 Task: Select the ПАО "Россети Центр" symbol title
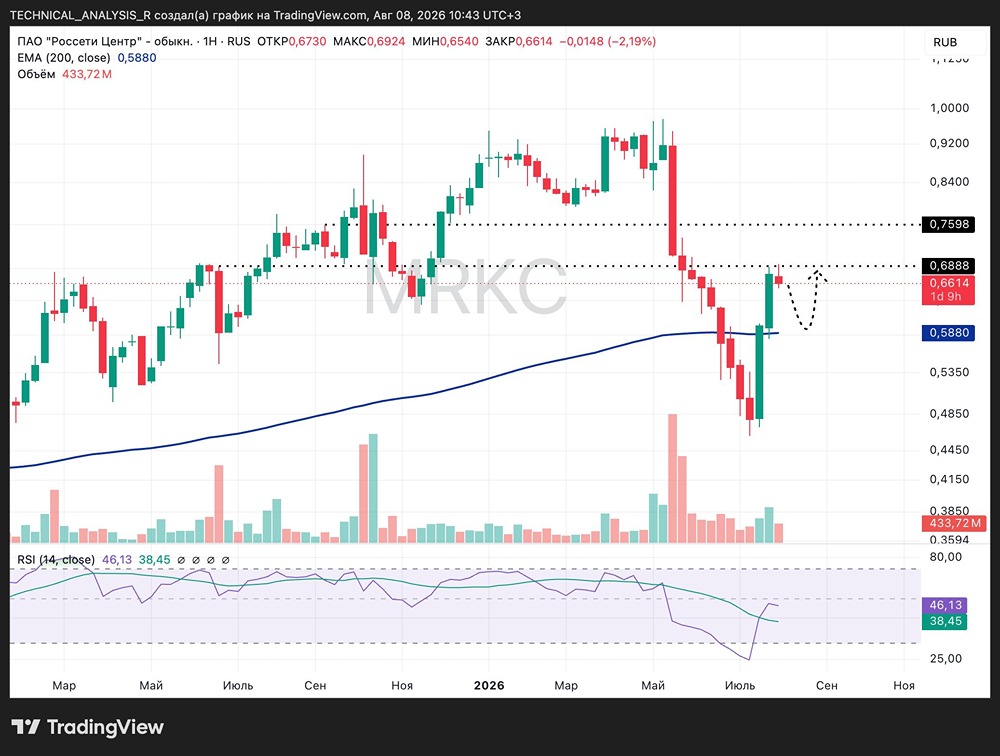coord(105,41)
